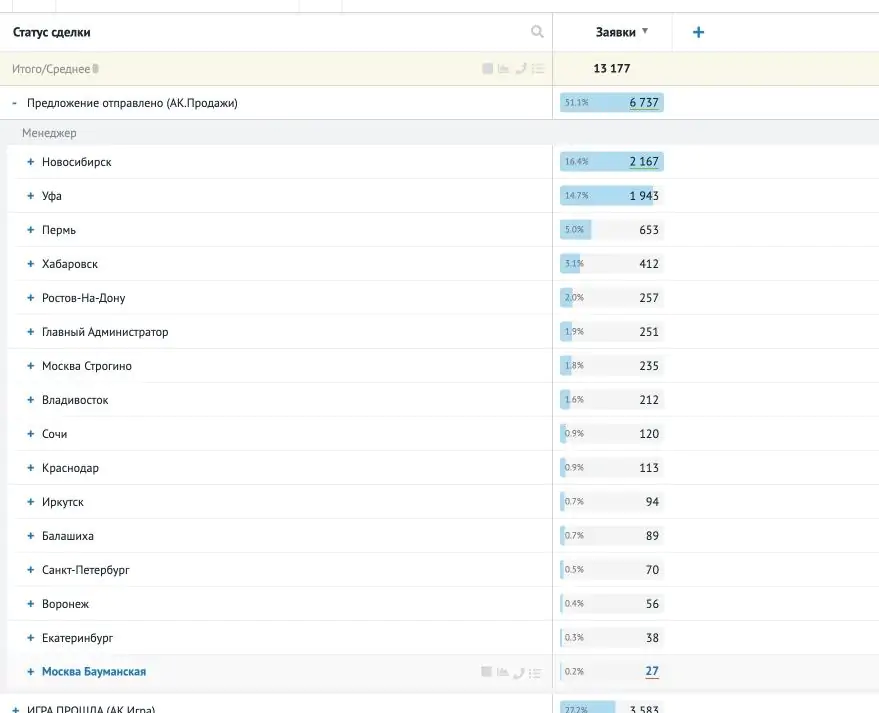879x713 pixels.
Task: Expand the Иркутск row
Action: point(31,502)
